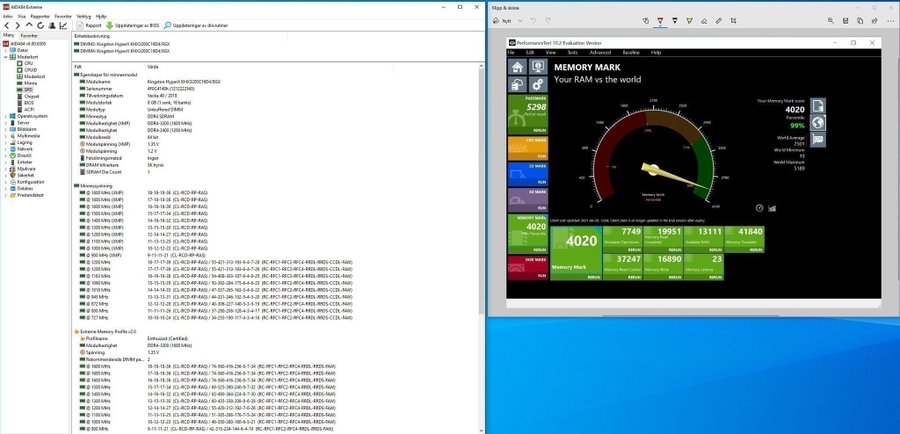Expand the DirectX tree node
The height and width of the screenshot is (434, 900).
click(x=6, y=156)
